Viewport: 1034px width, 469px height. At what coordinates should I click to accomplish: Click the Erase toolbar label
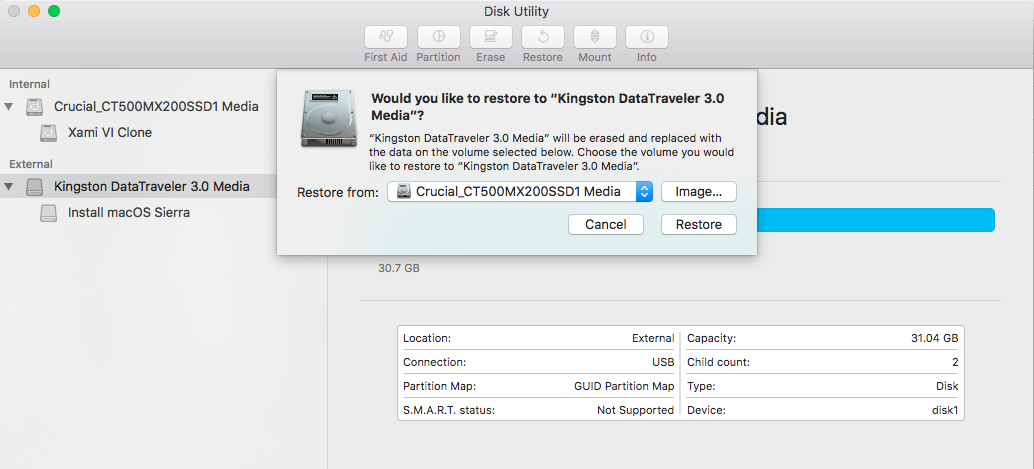[x=491, y=57]
